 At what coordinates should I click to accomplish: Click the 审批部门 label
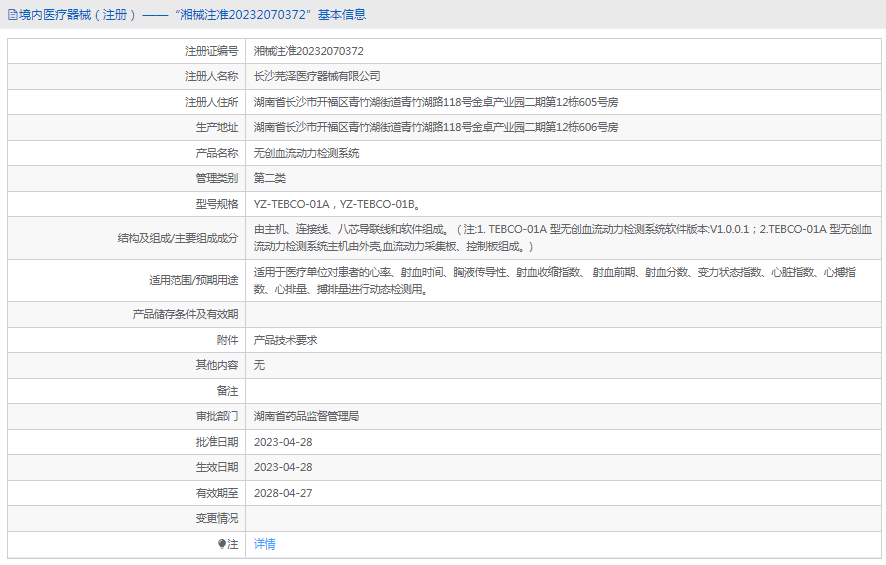(217, 416)
